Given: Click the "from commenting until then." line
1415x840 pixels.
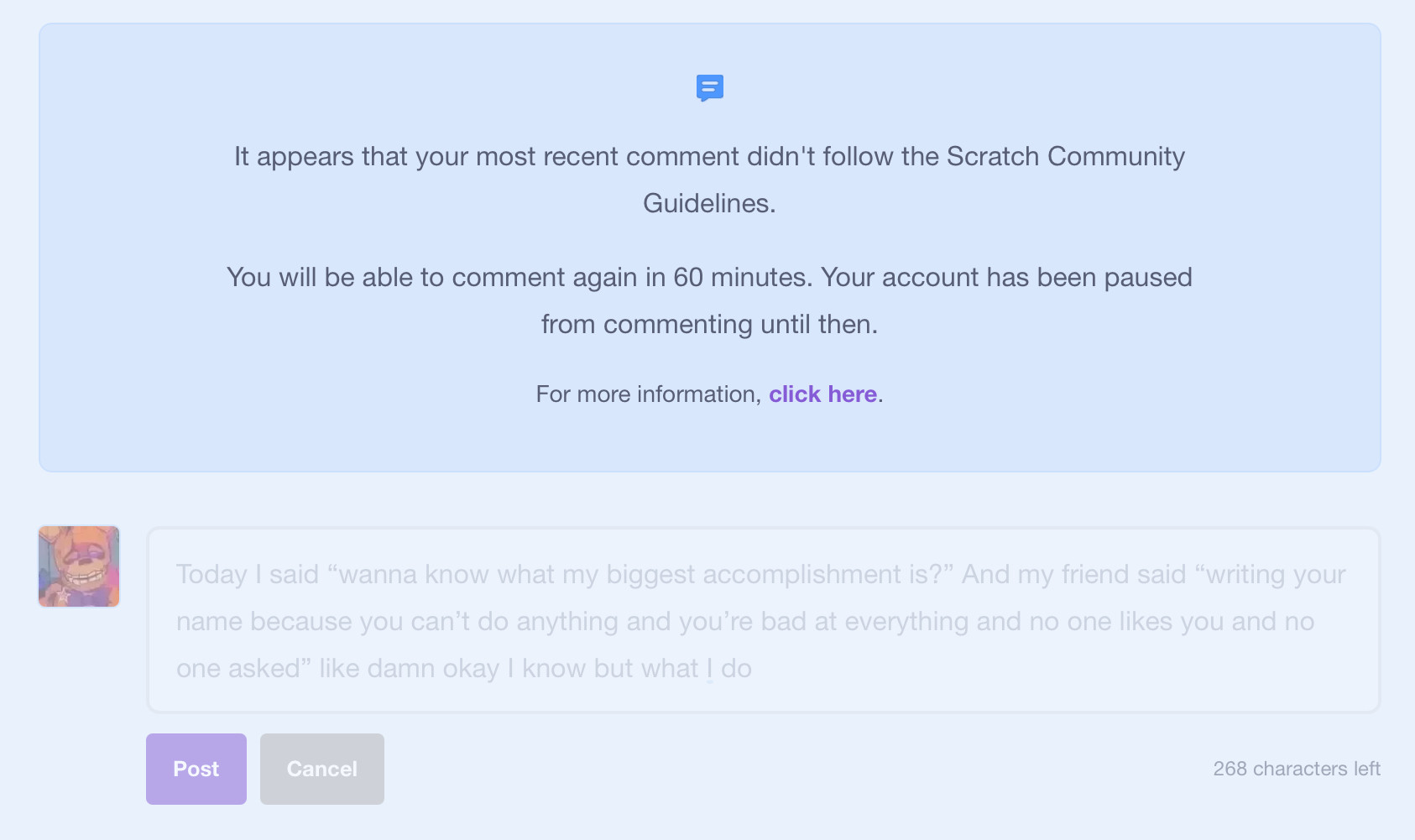Looking at the screenshot, I should [709, 325].
